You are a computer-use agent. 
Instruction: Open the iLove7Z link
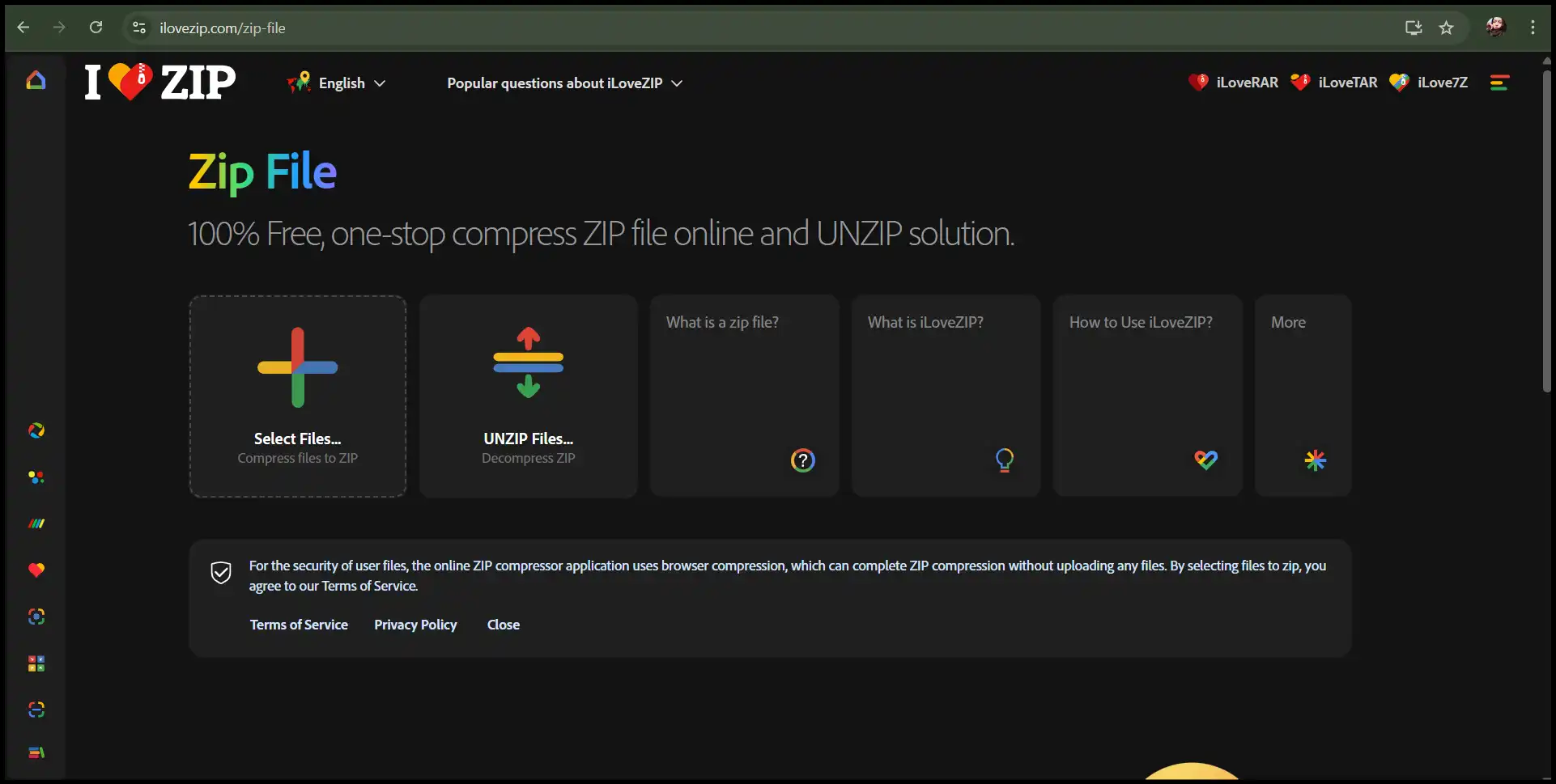[1428, 83]
